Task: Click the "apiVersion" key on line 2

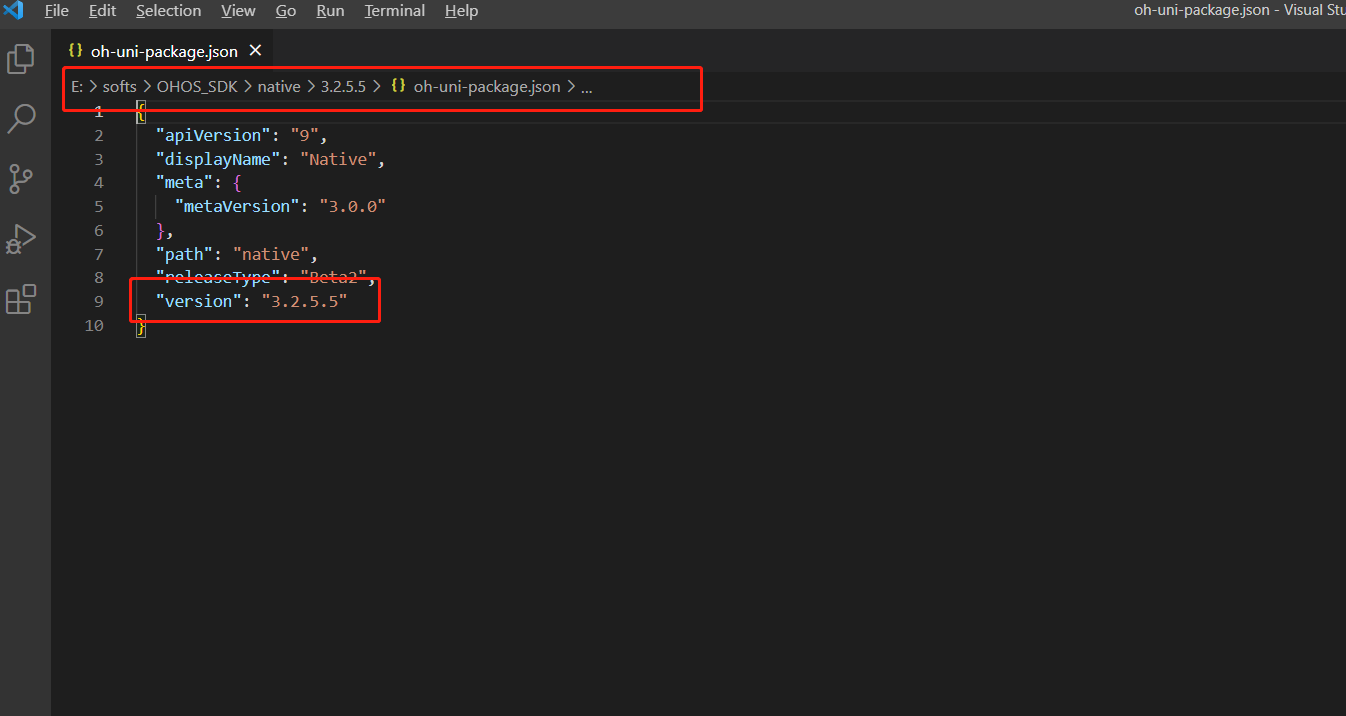Action: coord(214,135)
